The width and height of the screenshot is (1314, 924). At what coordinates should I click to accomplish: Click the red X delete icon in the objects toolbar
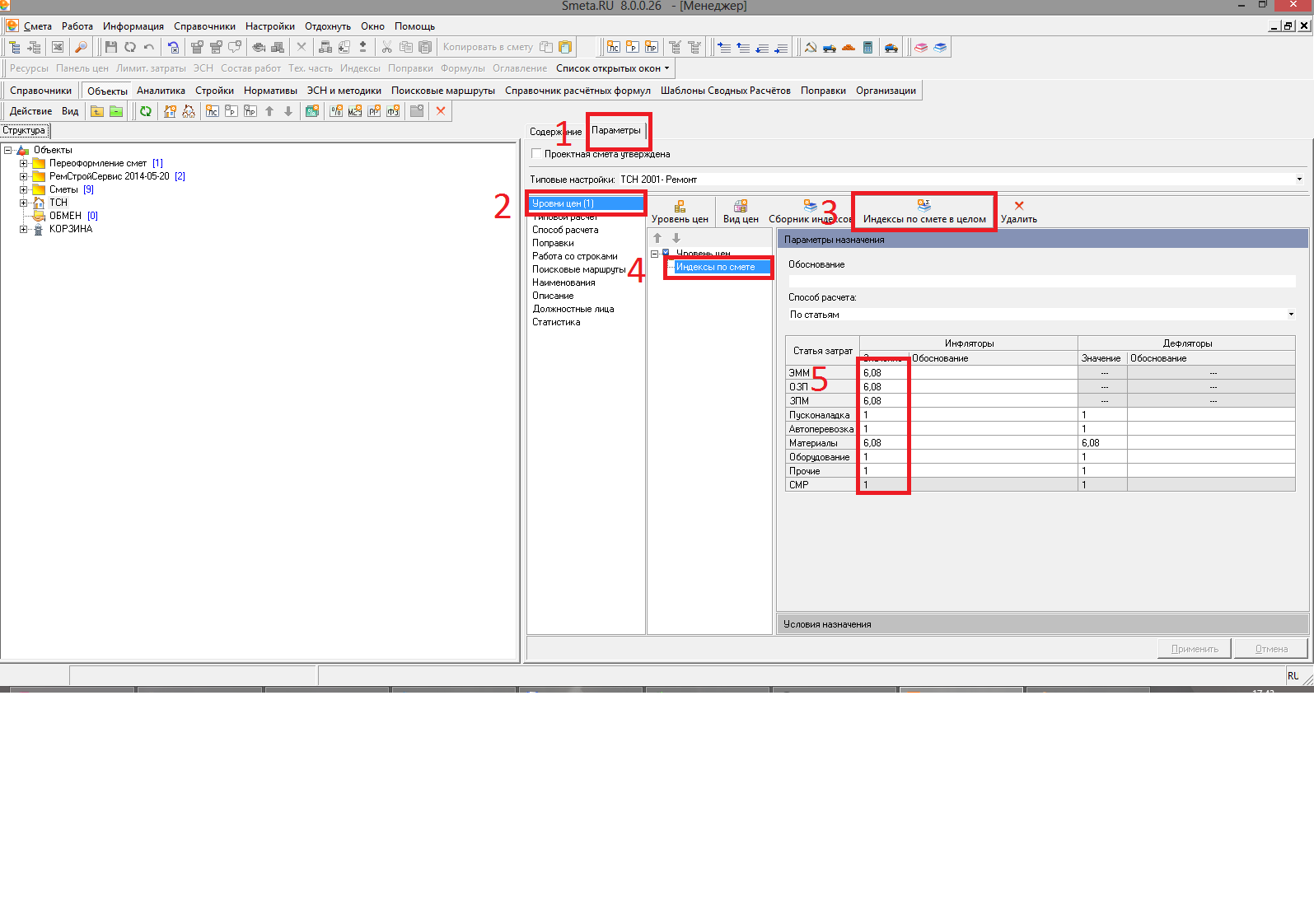click(x=441, y=111)
